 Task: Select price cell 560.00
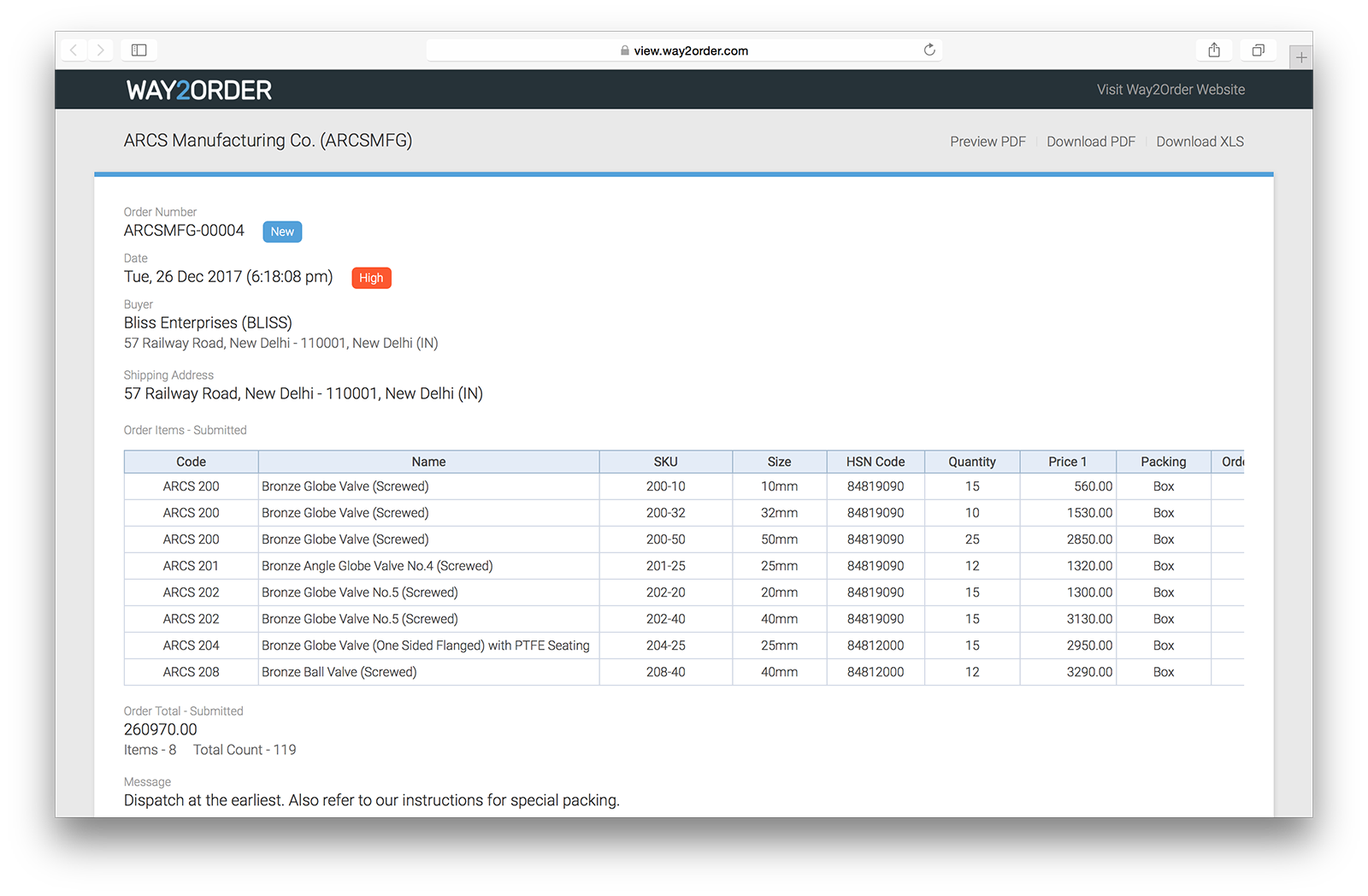[1068, 486]
